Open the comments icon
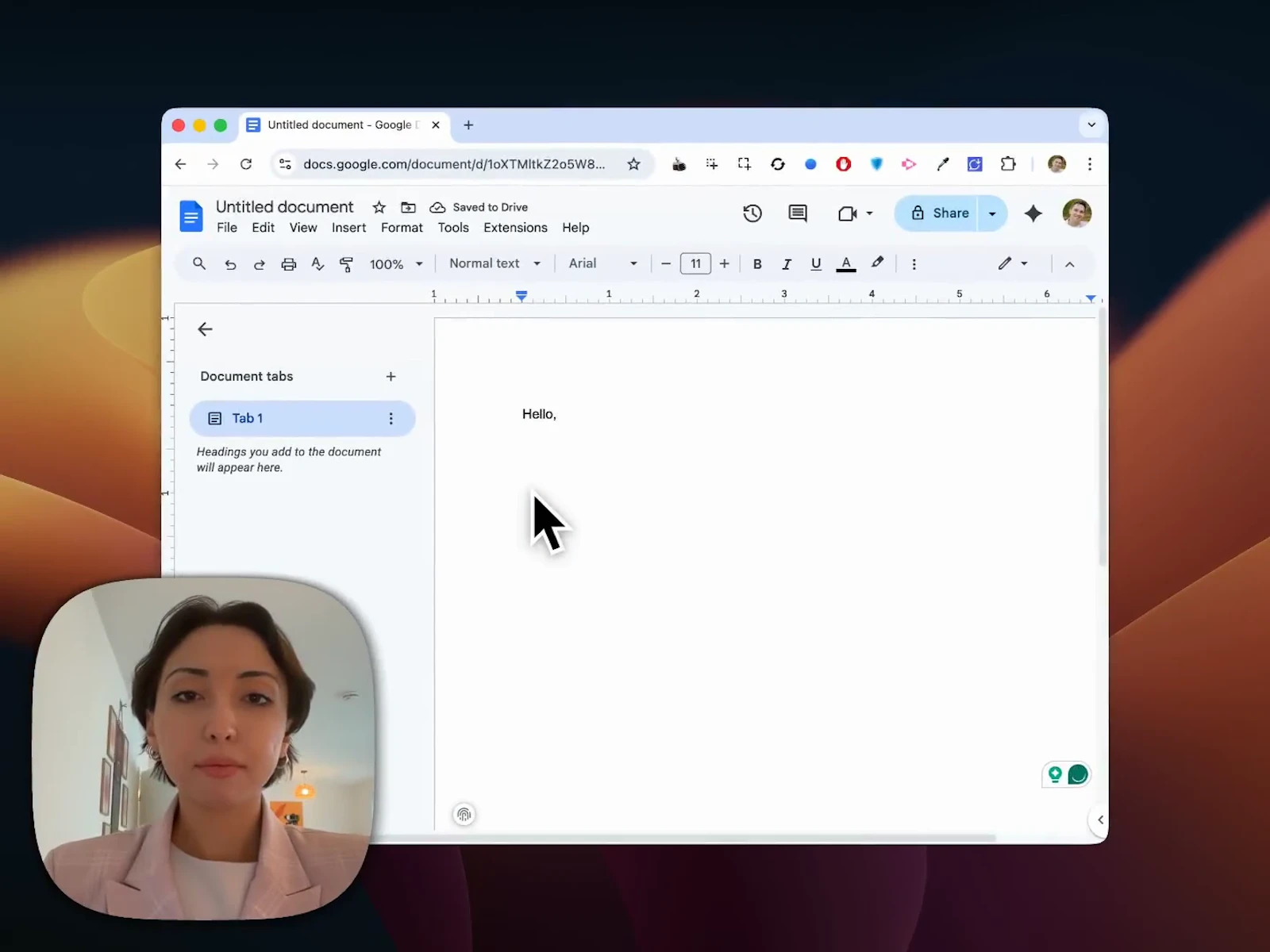Screen dimensions: 1270x952 798,213
